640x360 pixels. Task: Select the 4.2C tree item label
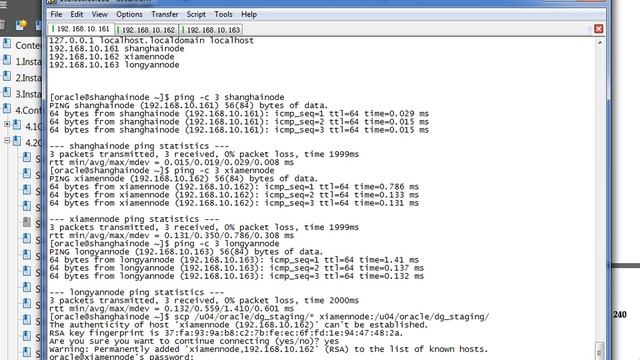click(33, 142)
